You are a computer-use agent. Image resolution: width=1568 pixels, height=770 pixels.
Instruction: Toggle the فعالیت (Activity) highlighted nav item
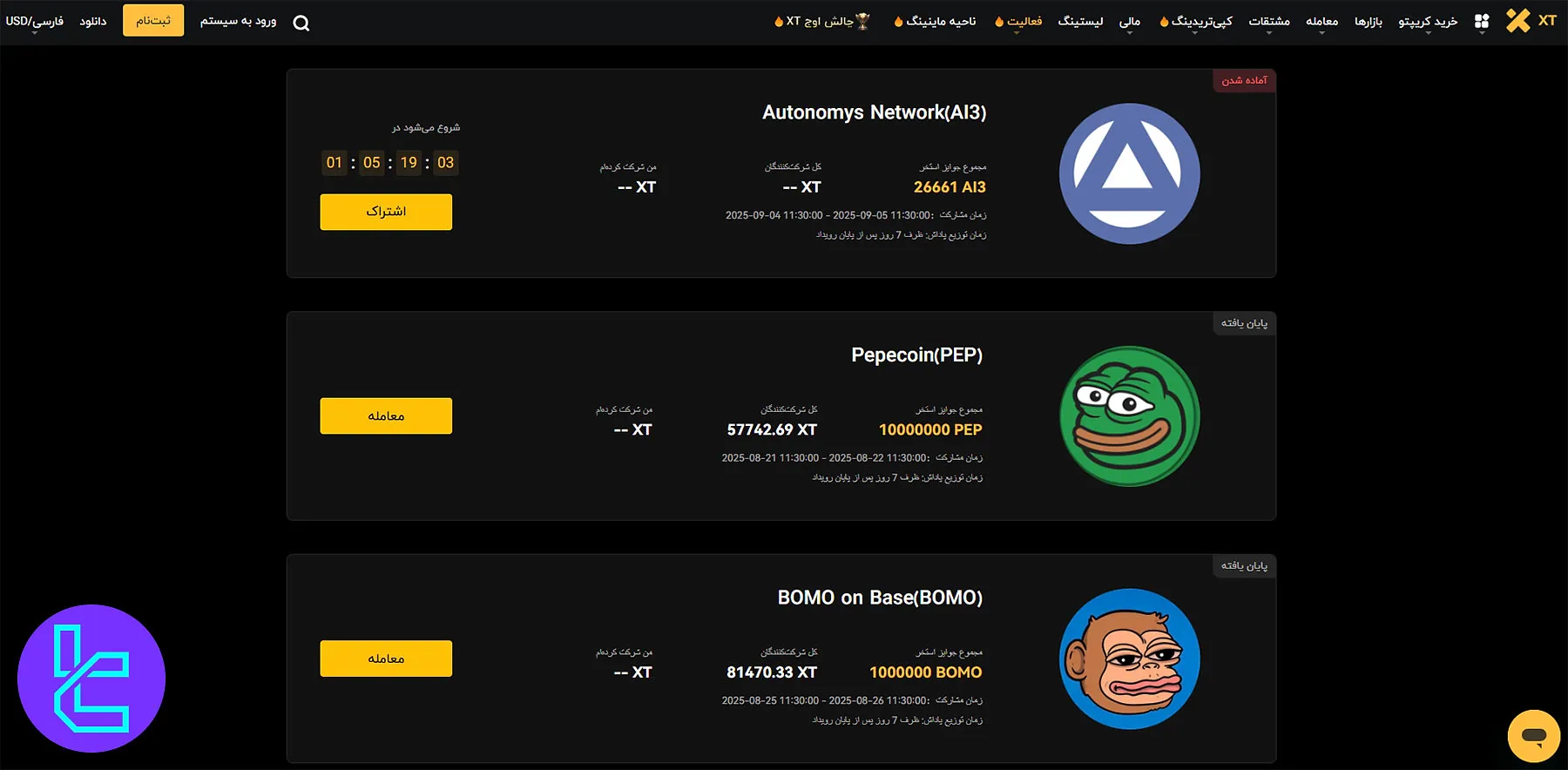click(x=1016, y=22)
